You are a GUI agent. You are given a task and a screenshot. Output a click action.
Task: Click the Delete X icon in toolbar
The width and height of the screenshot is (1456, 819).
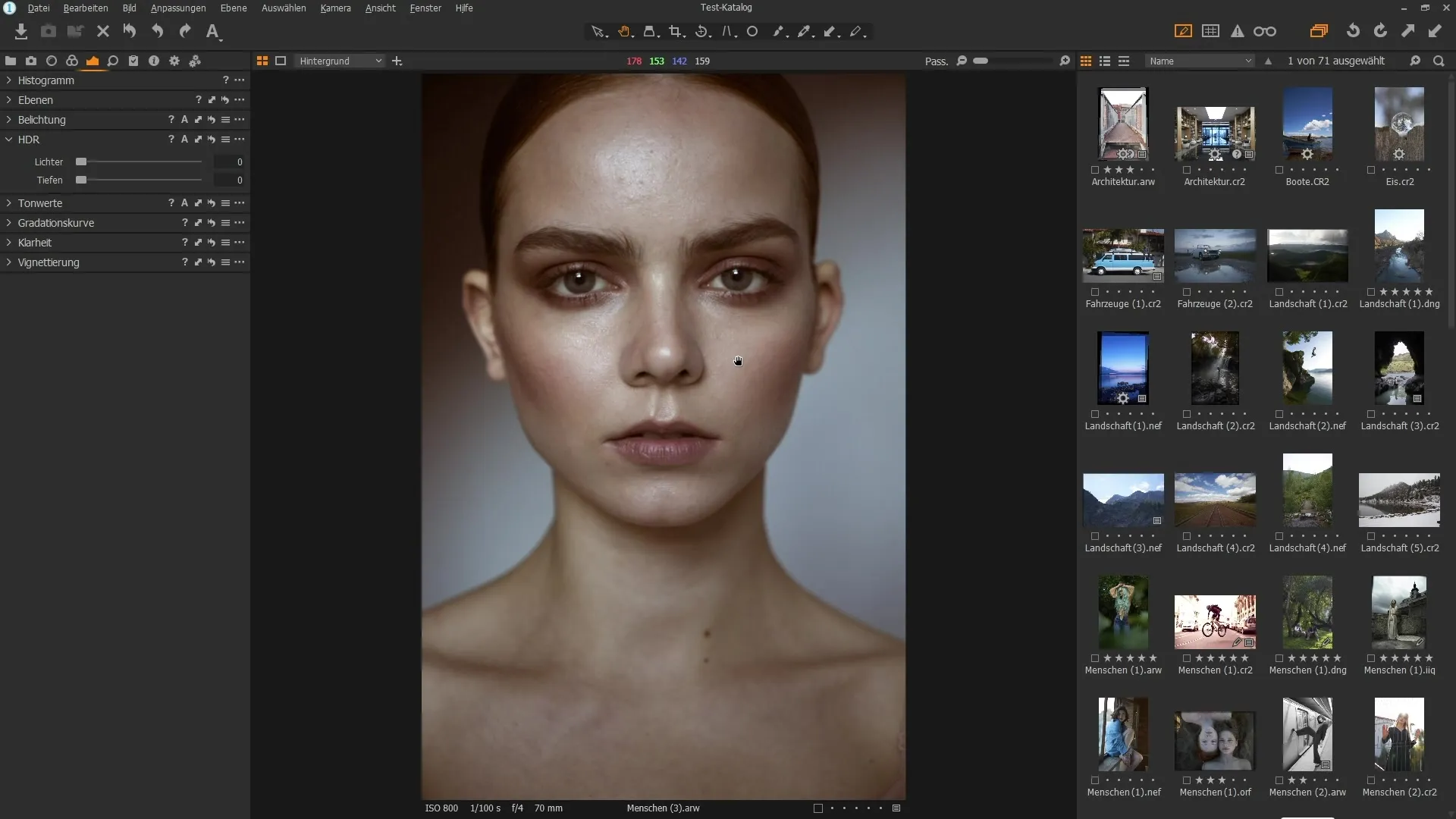click(x=103, y=31)
